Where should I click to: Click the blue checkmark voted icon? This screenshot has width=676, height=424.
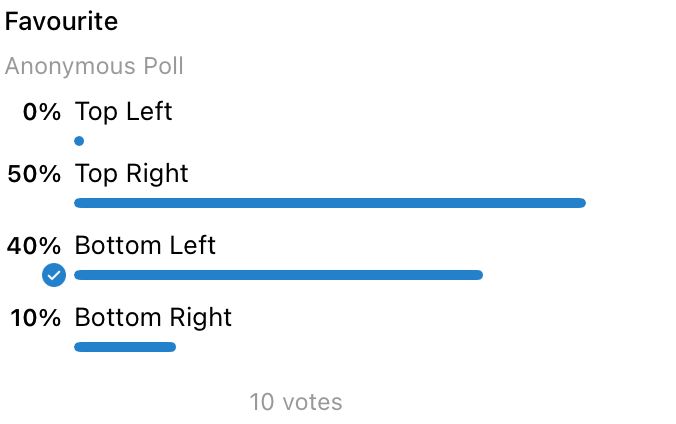point(54,275)
